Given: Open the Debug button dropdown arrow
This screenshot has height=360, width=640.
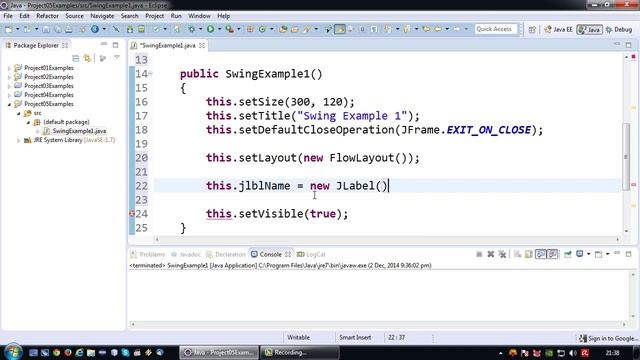Looking at the screenshot, I should tap(200, 29).
